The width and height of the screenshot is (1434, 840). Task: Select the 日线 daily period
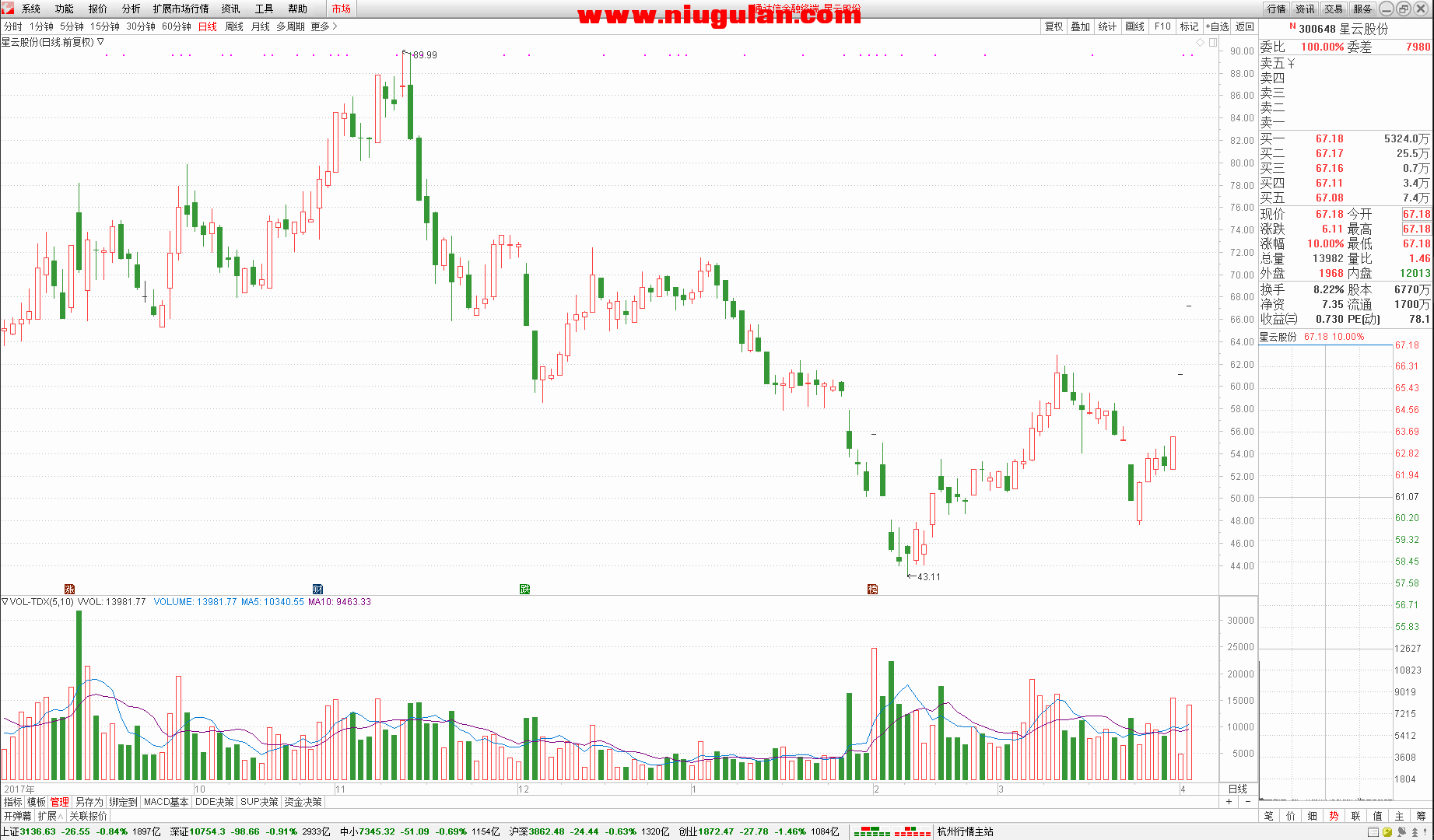(x=208, y=26)
